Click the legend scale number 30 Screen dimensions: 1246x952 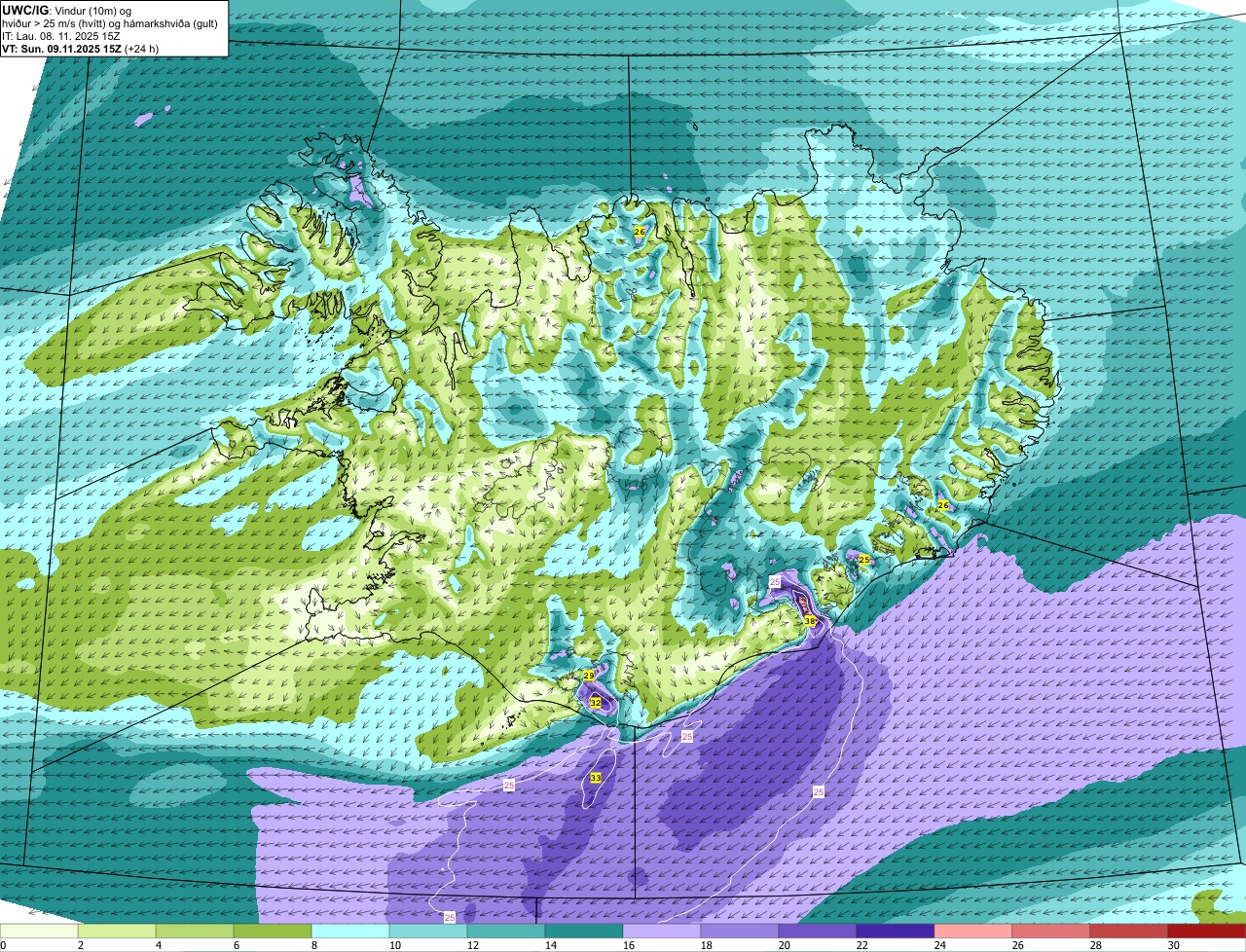tap(1173, 945)
